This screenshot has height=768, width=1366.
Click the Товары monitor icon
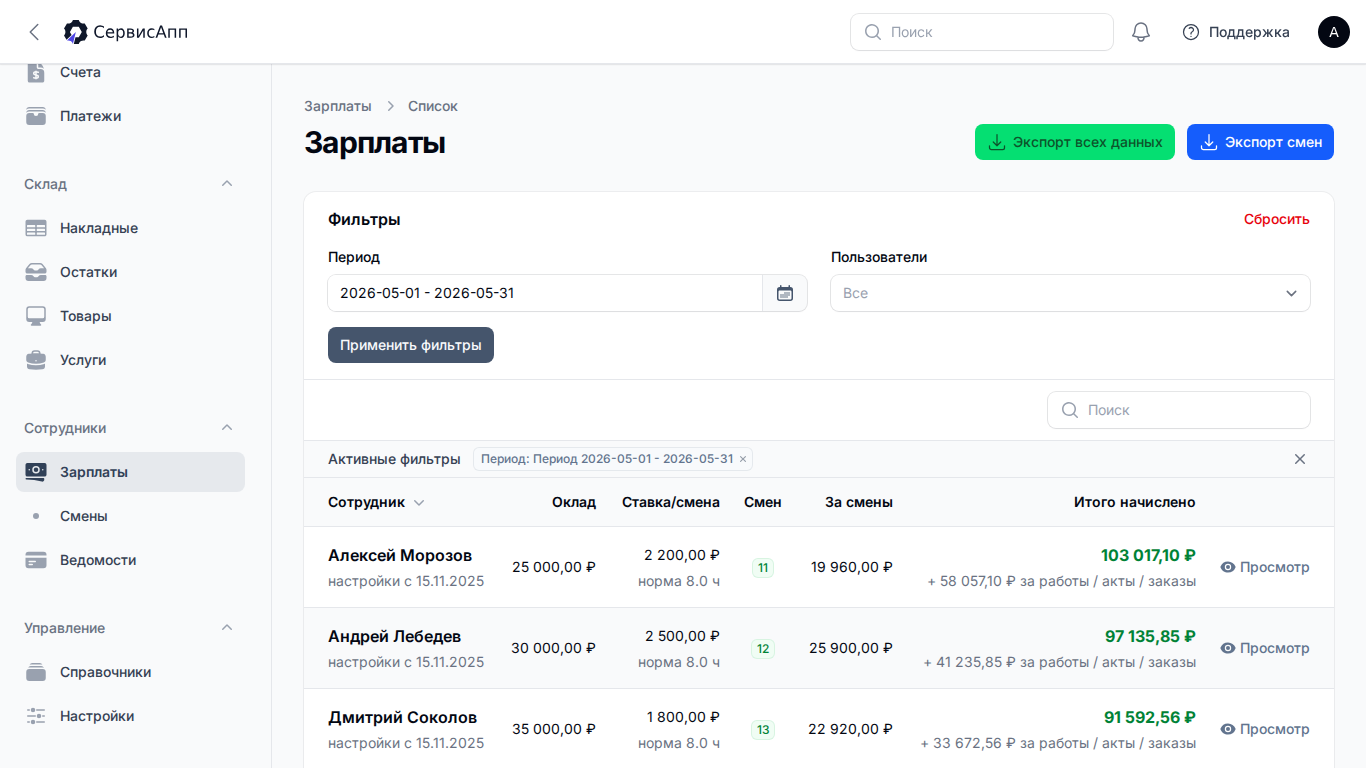(36, 316)
